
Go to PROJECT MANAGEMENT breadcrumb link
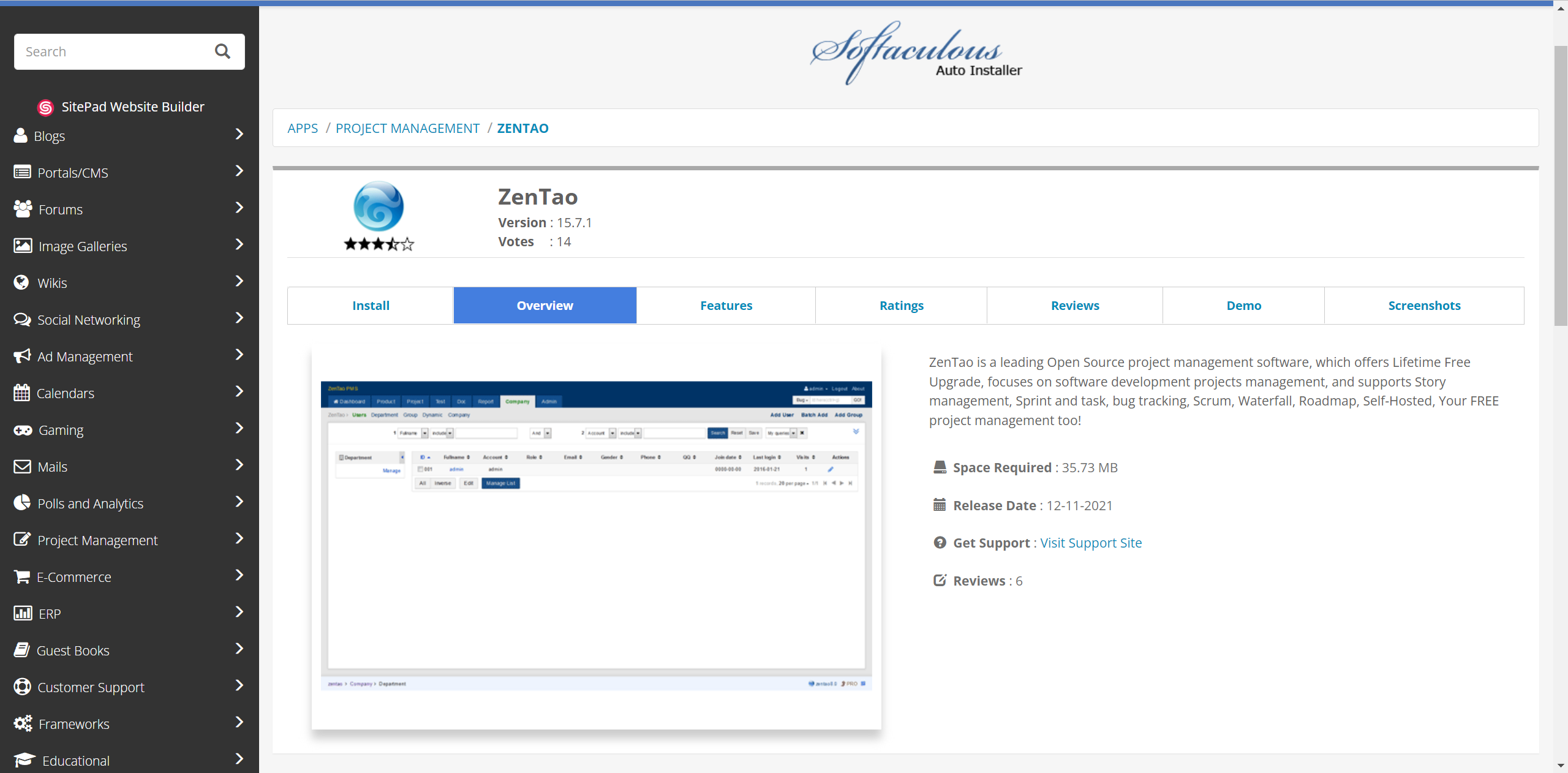click(x=407, y=128)
